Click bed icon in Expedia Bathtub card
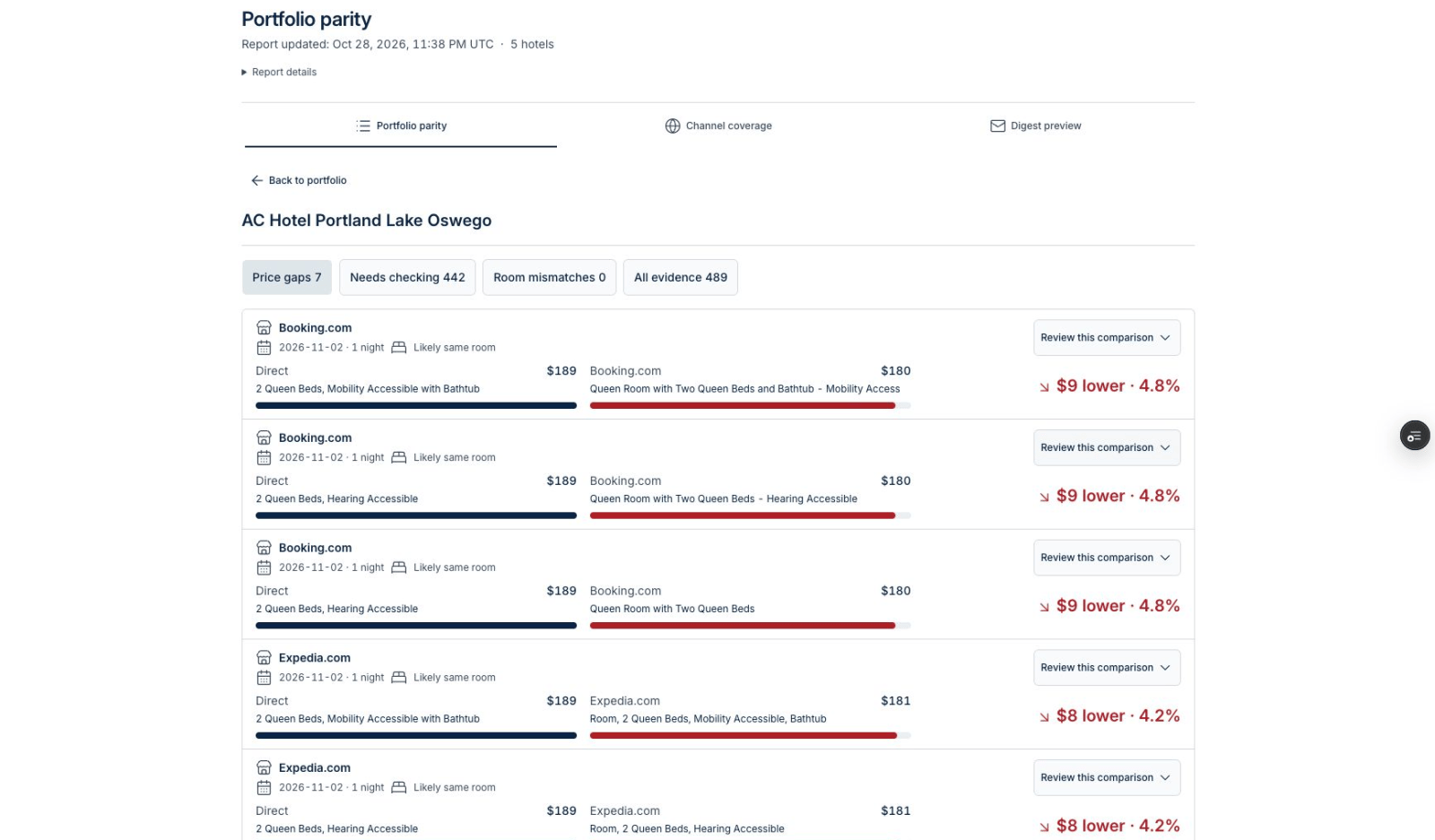 pyautogui.click(x=399, y=678)
